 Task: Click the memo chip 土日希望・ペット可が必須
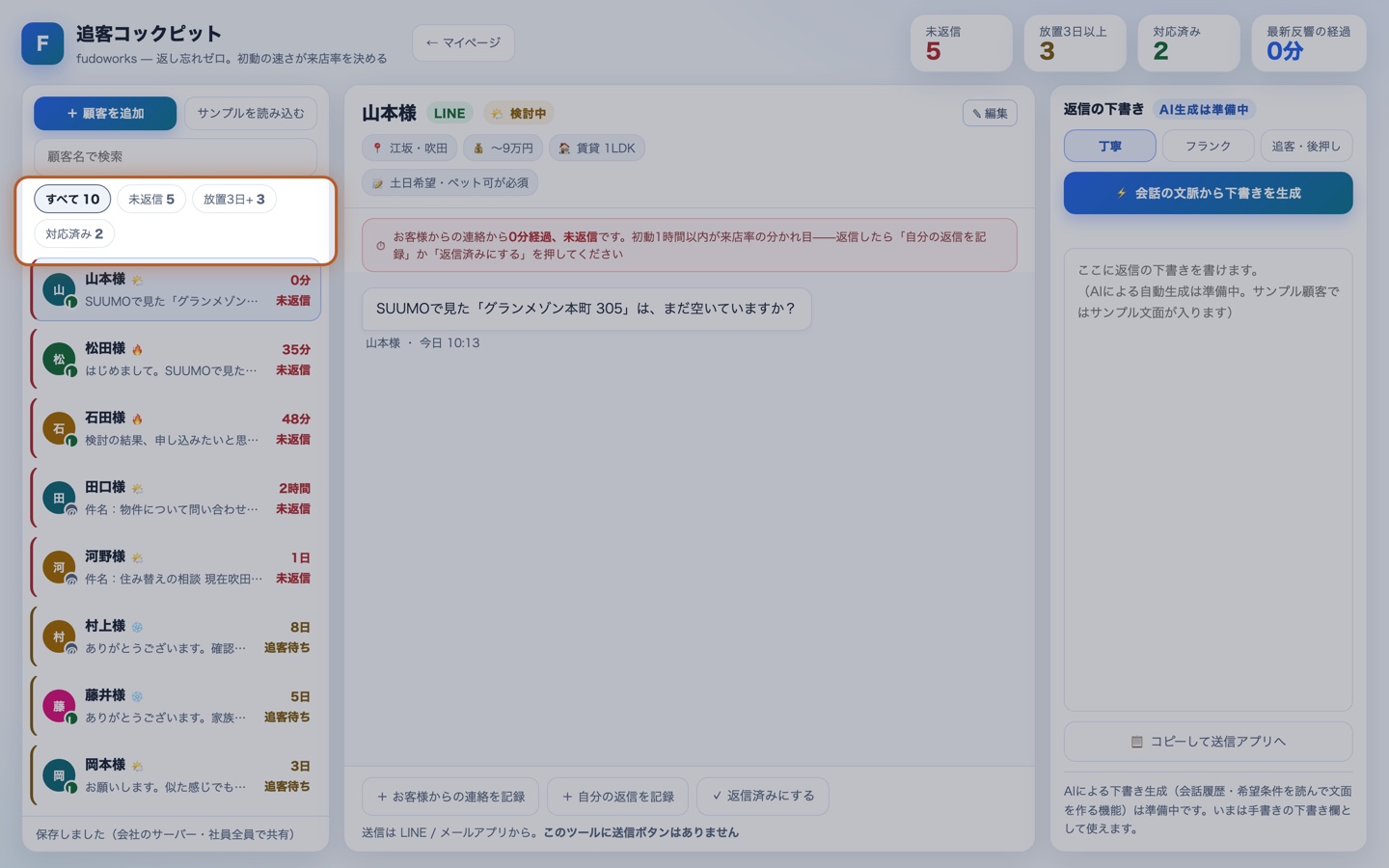tap(450, 182)
